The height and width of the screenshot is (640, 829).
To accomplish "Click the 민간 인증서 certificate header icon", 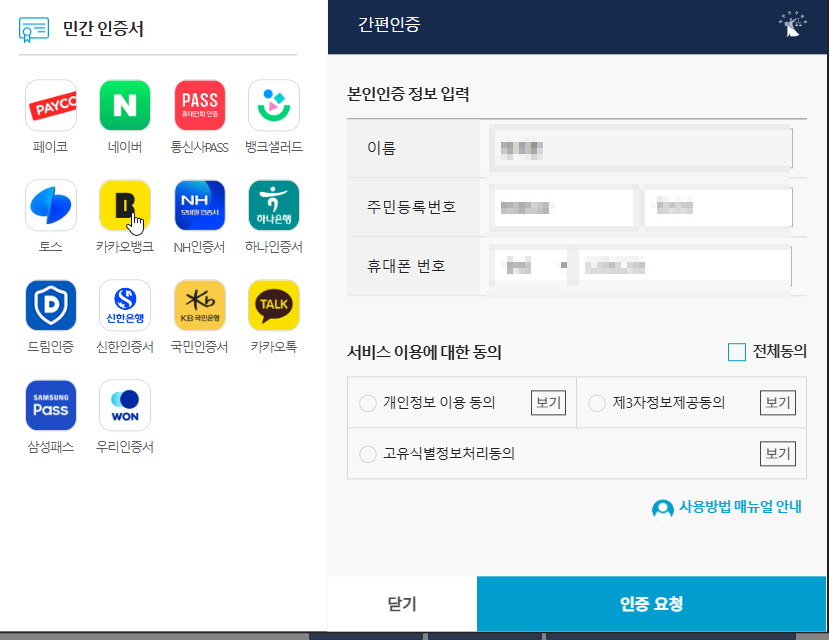I will [34, 29].
